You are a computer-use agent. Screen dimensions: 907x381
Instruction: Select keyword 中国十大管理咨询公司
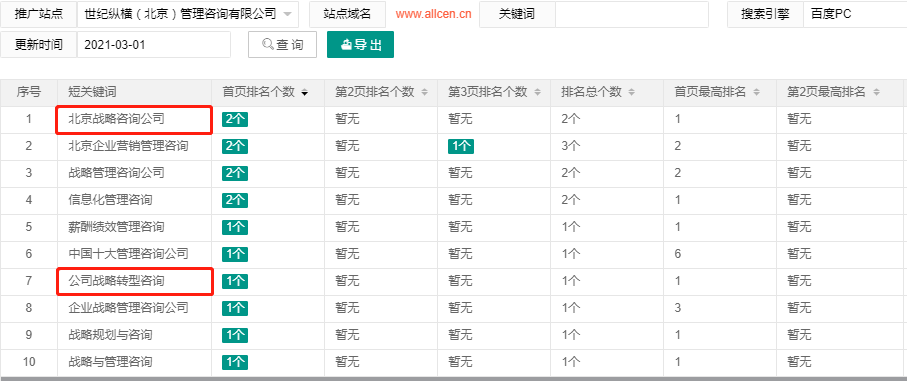pos(128,254)
